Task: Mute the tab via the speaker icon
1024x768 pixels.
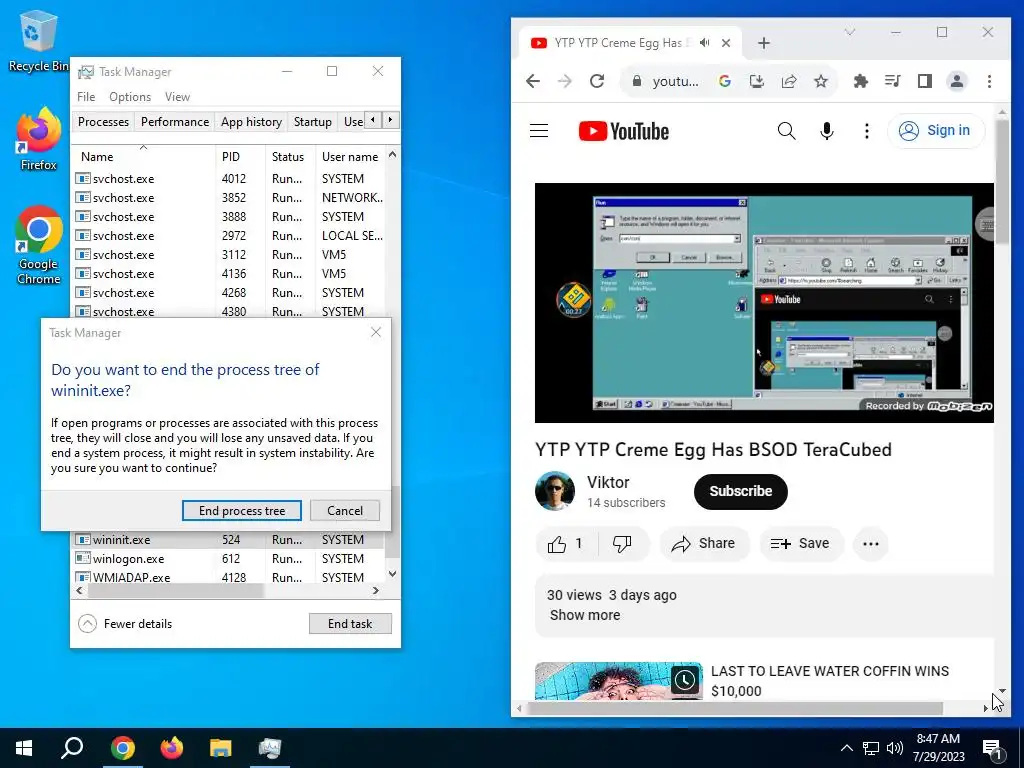Action: click(705, 42)
